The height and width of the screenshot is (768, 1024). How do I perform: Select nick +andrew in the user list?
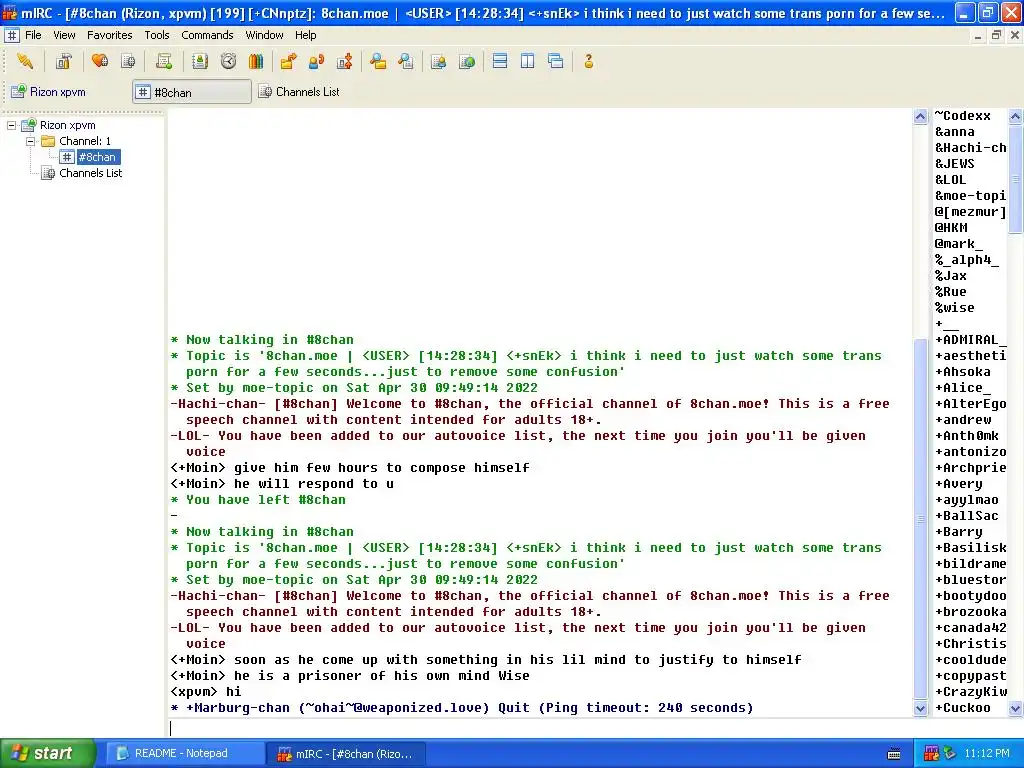[x=963, y=420]
